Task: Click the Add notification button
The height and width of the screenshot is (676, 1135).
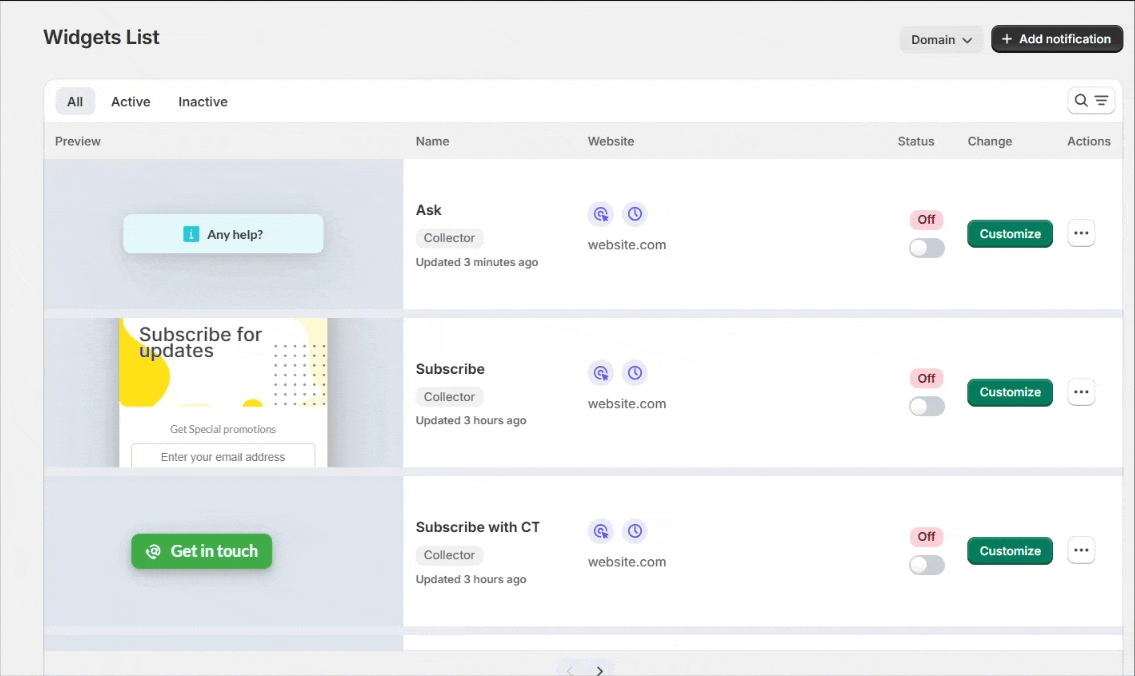Action: (x=1056, y=39)
